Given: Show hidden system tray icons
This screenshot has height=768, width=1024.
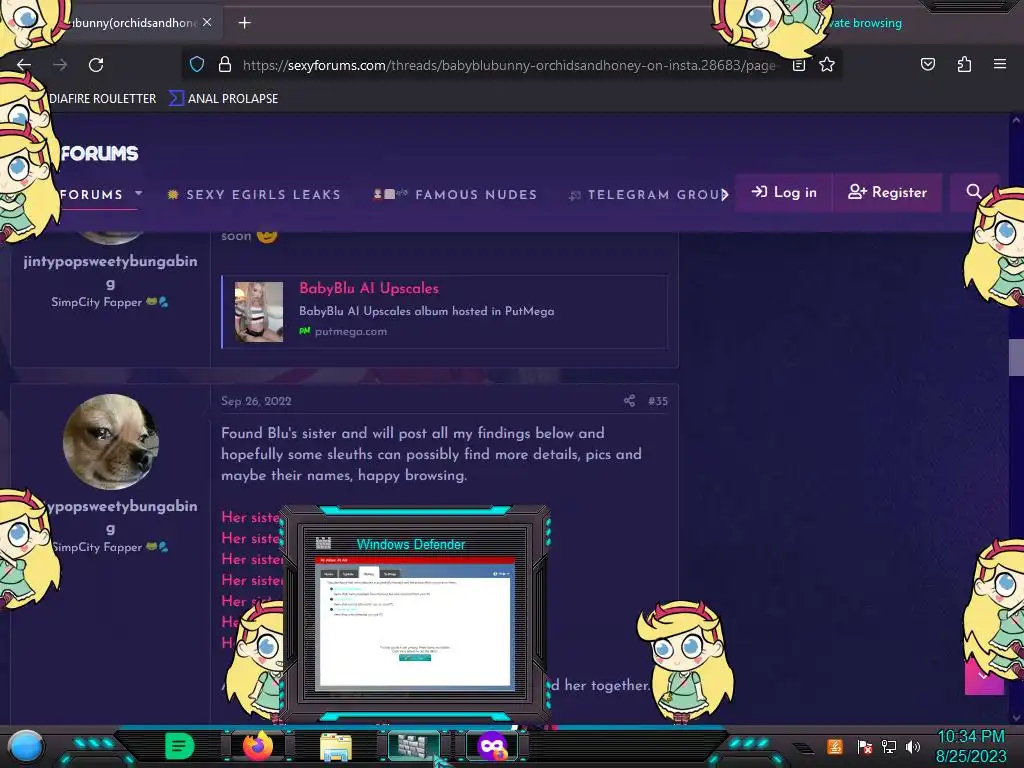Looking at the screenshot, I should (804, 748).
